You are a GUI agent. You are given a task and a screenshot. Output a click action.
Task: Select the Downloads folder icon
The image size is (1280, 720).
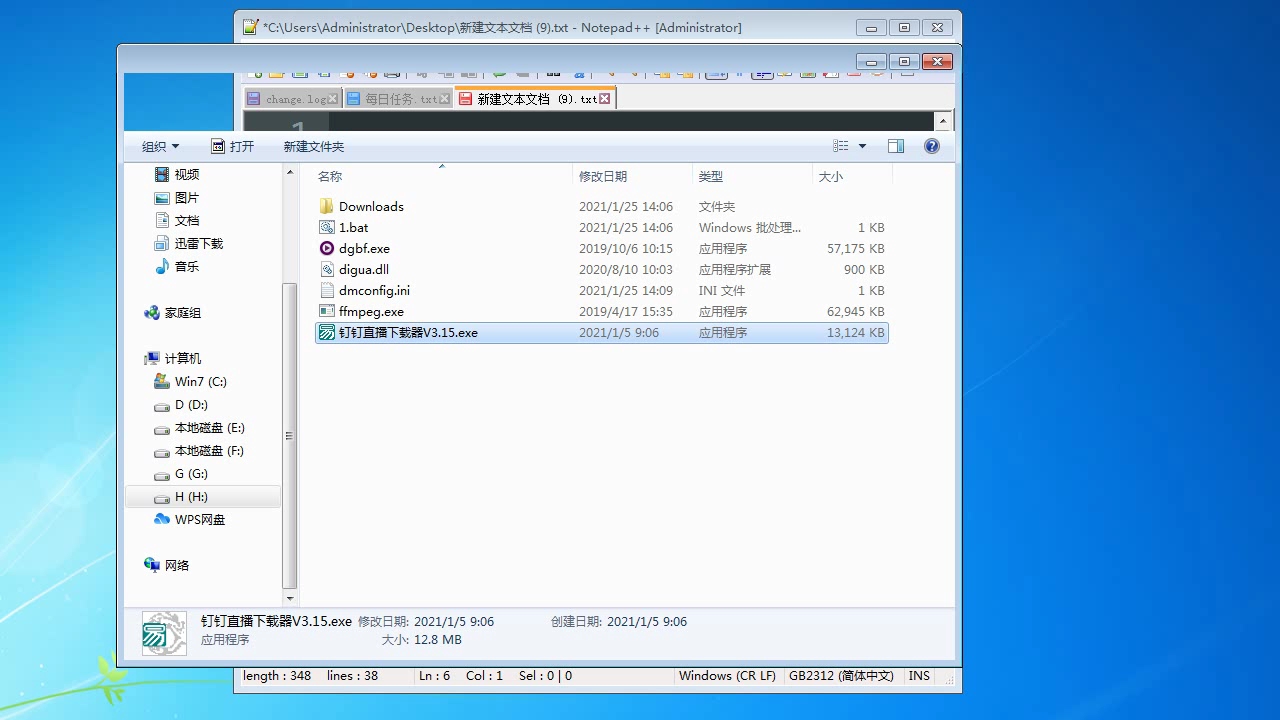(327, 206)
